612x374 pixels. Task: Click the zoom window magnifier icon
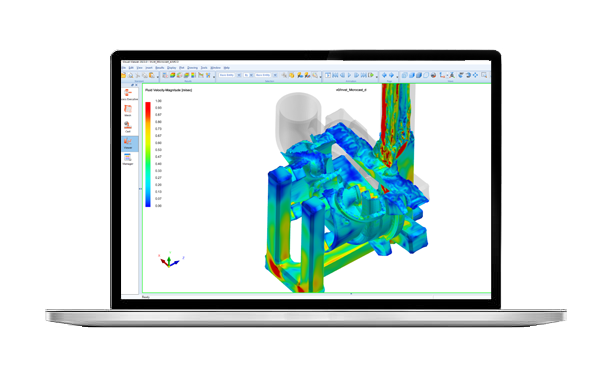pos(484,75)
